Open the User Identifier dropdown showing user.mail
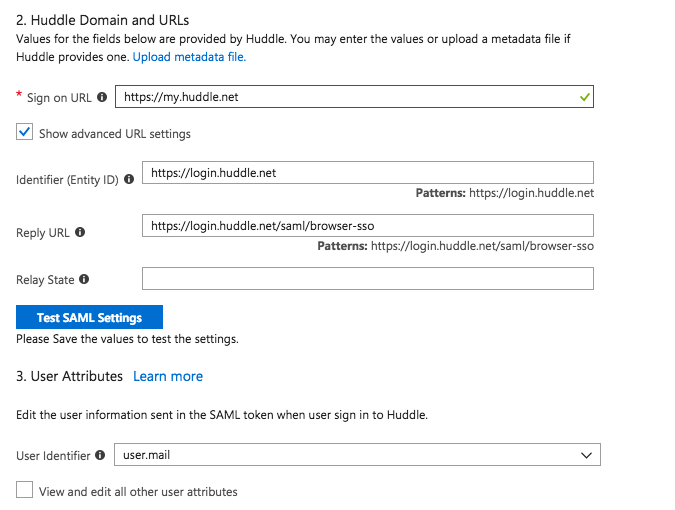This screenshot has width=675, height=510. (x=357, y=456)
